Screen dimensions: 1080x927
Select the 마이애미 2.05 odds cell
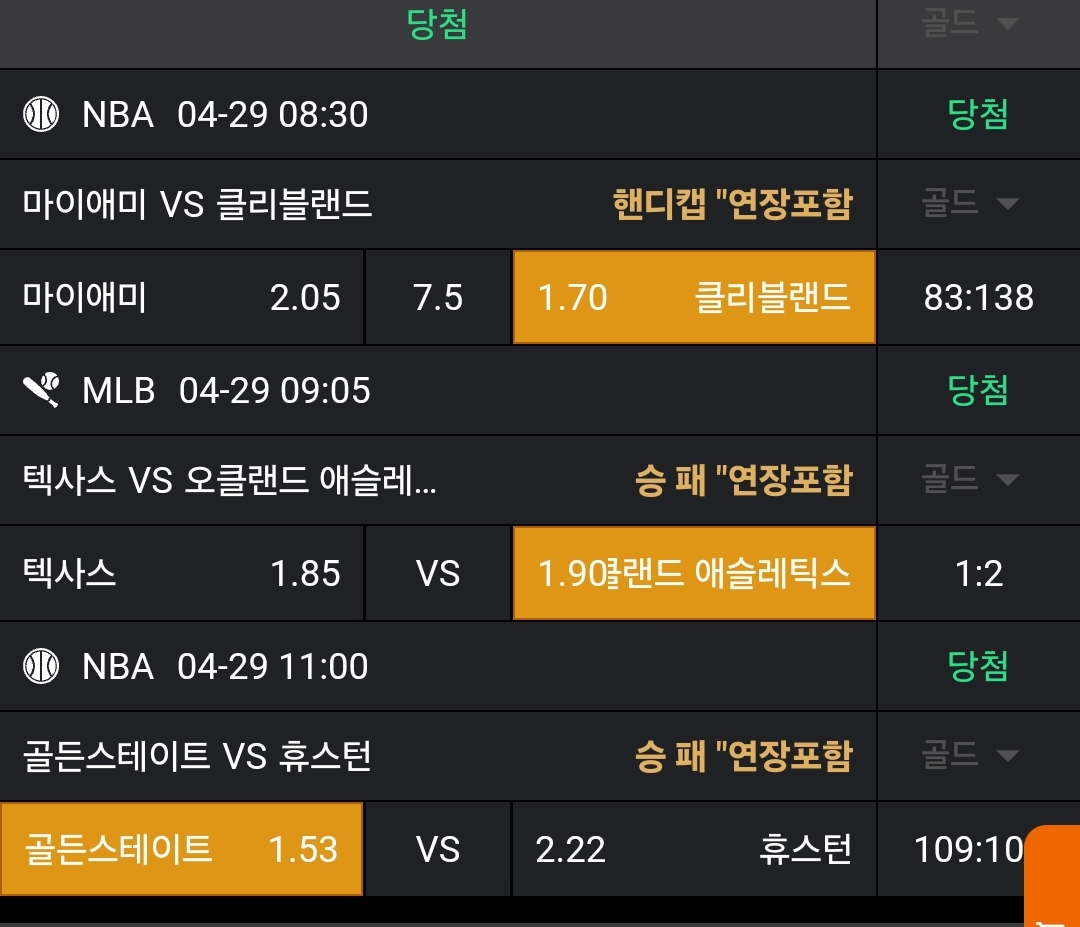[181, 298]
